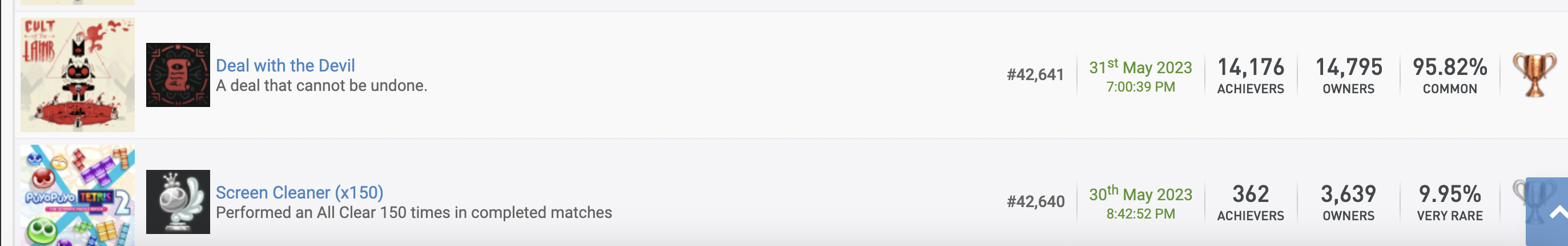Click the description "A deal that cannot be undone."

pos(321,85)
